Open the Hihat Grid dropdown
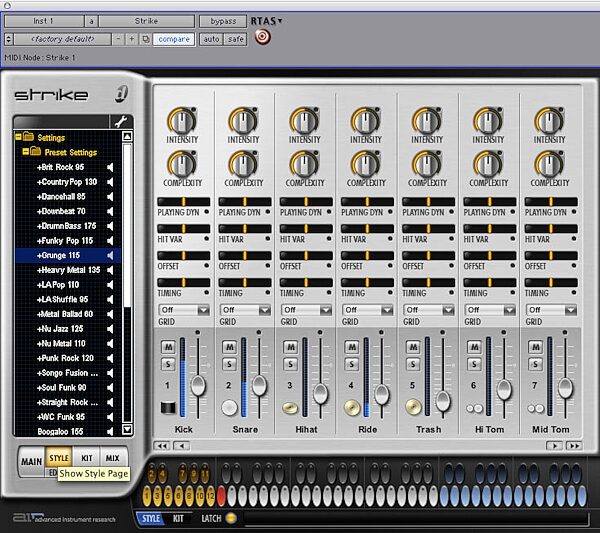Image resolution: width=600 pixels, height=533 pixels. 306,310
